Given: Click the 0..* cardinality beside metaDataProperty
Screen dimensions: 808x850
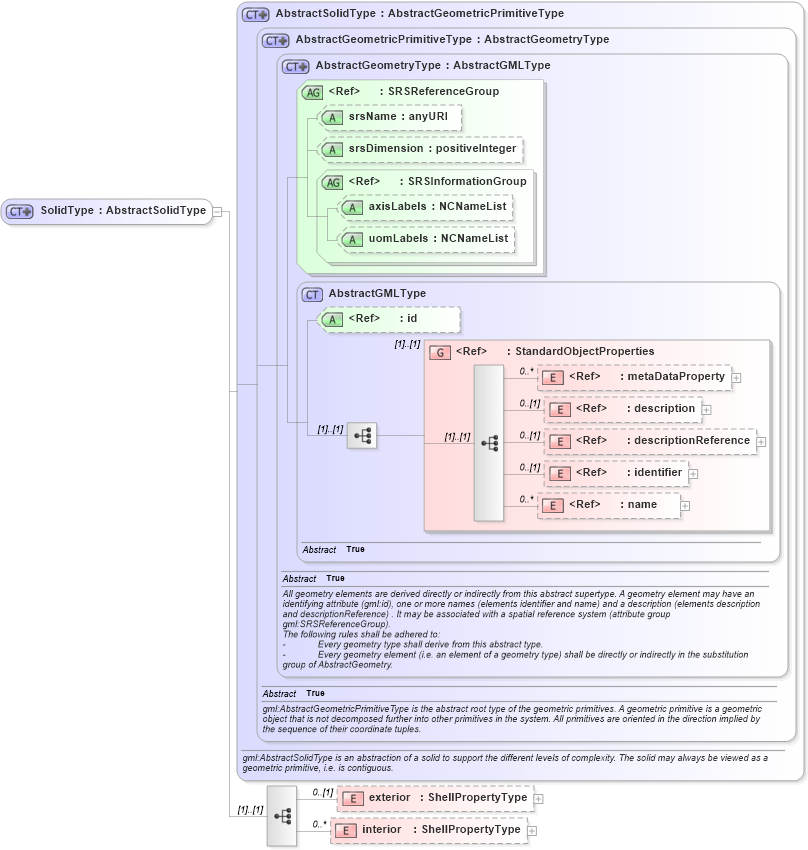Looking at the screenshot, I should [x=526, y=371].
